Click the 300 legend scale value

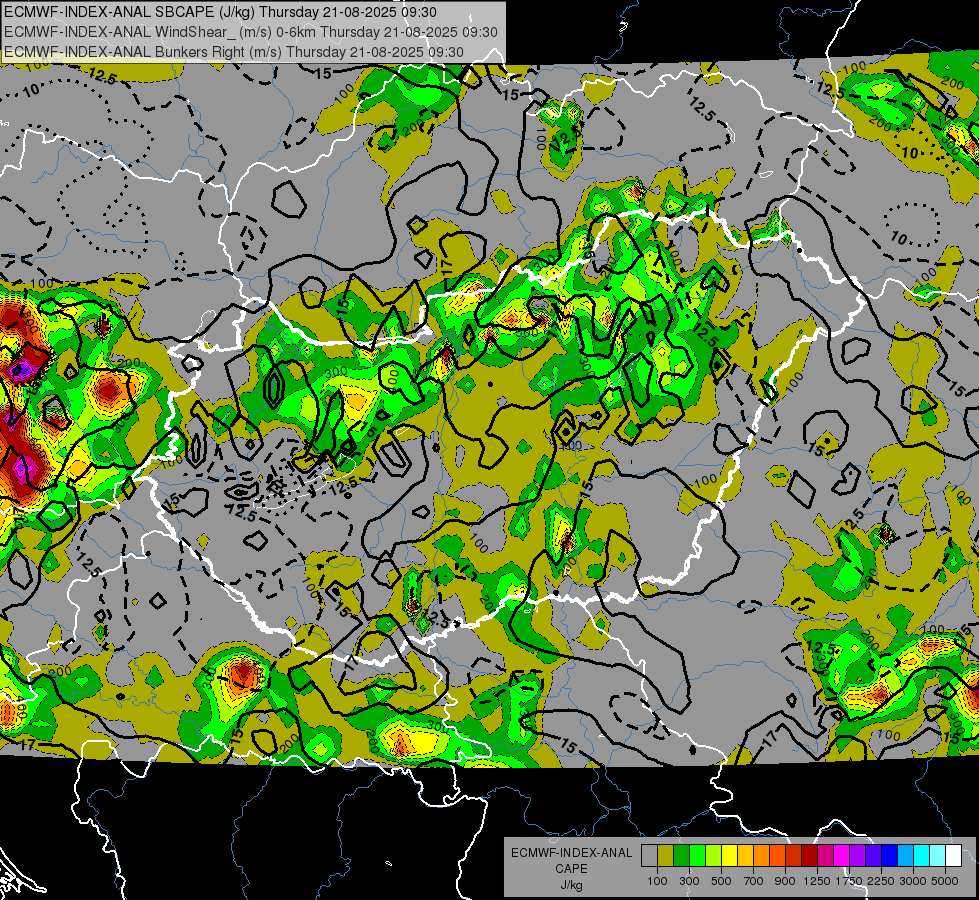[x=689, y=881]
